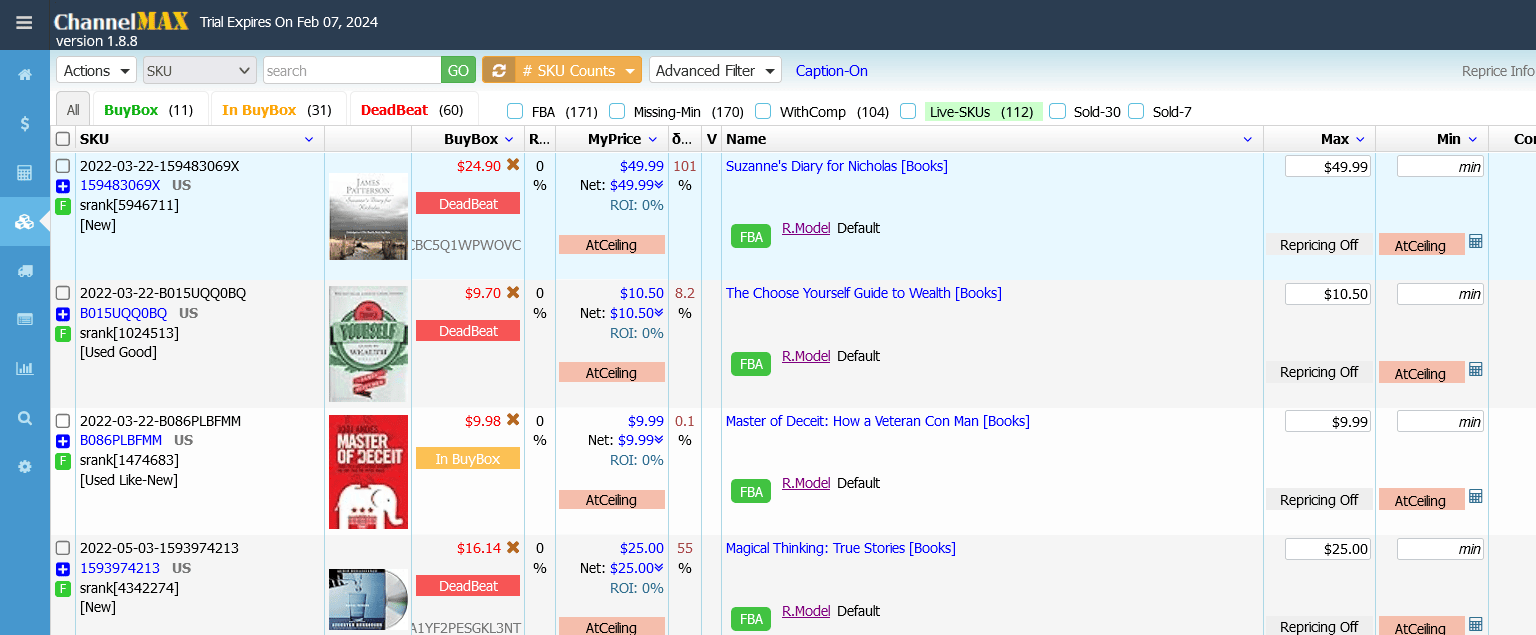Select the Home icon in sidebar

pyautogui.click(x=24, y=73)
